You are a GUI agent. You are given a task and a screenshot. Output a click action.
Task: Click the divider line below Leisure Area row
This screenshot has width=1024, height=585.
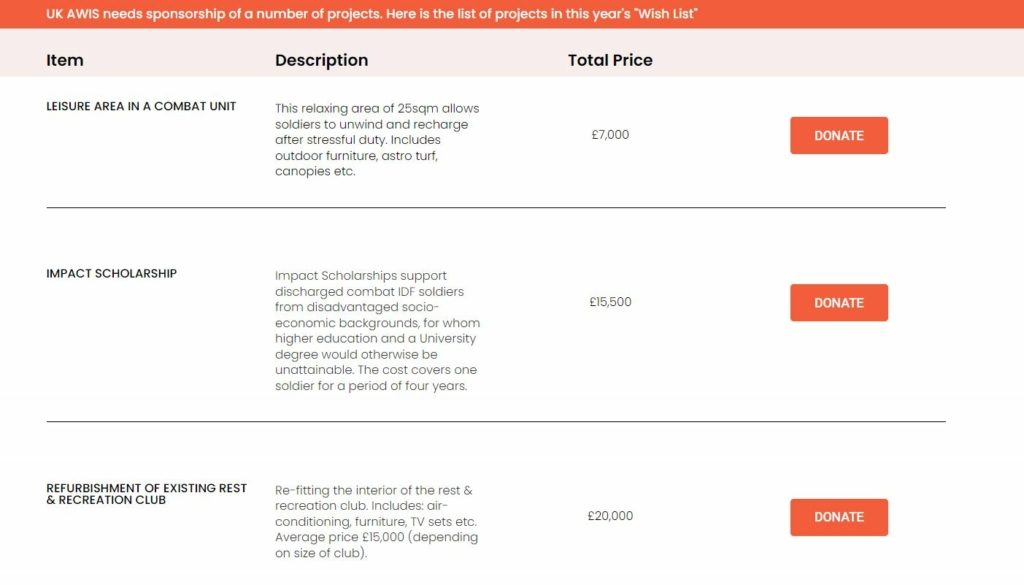pyautogui.click(x=496, y=208)
